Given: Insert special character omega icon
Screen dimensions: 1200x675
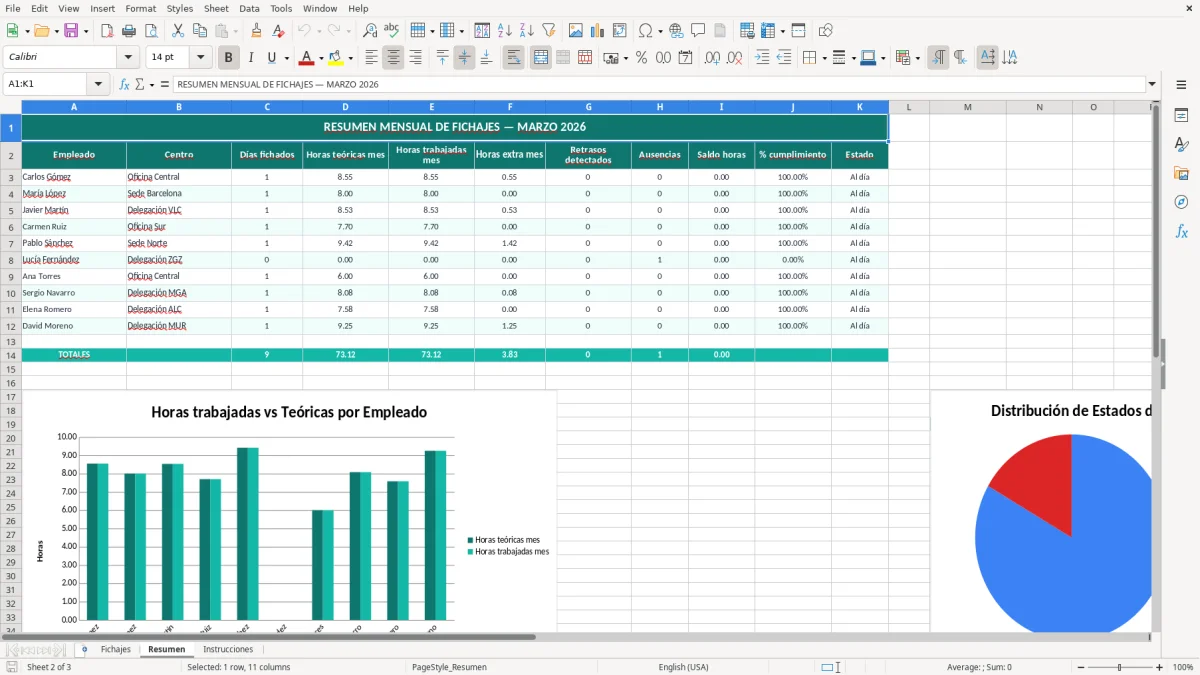Looking at the screenshot, I should (645, 31).
